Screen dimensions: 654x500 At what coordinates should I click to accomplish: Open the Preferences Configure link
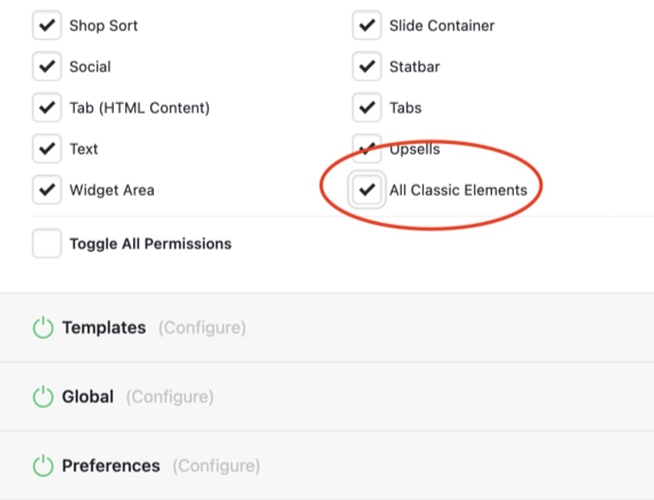pos(216,466)
